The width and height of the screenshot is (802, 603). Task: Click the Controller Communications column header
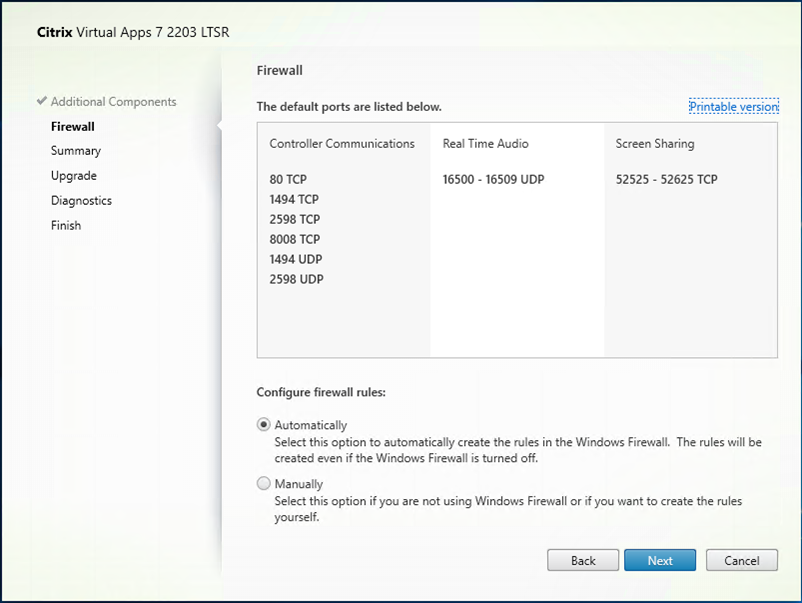pos(342,144)
